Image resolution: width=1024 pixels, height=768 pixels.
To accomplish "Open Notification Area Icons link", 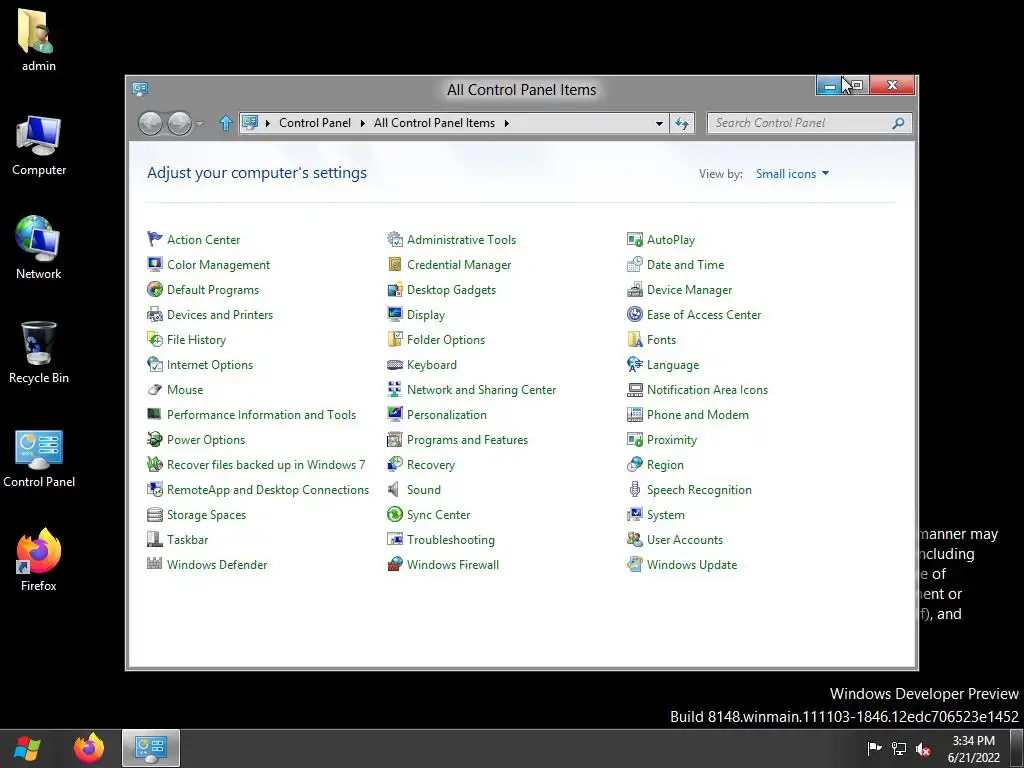I will (707, 390).
